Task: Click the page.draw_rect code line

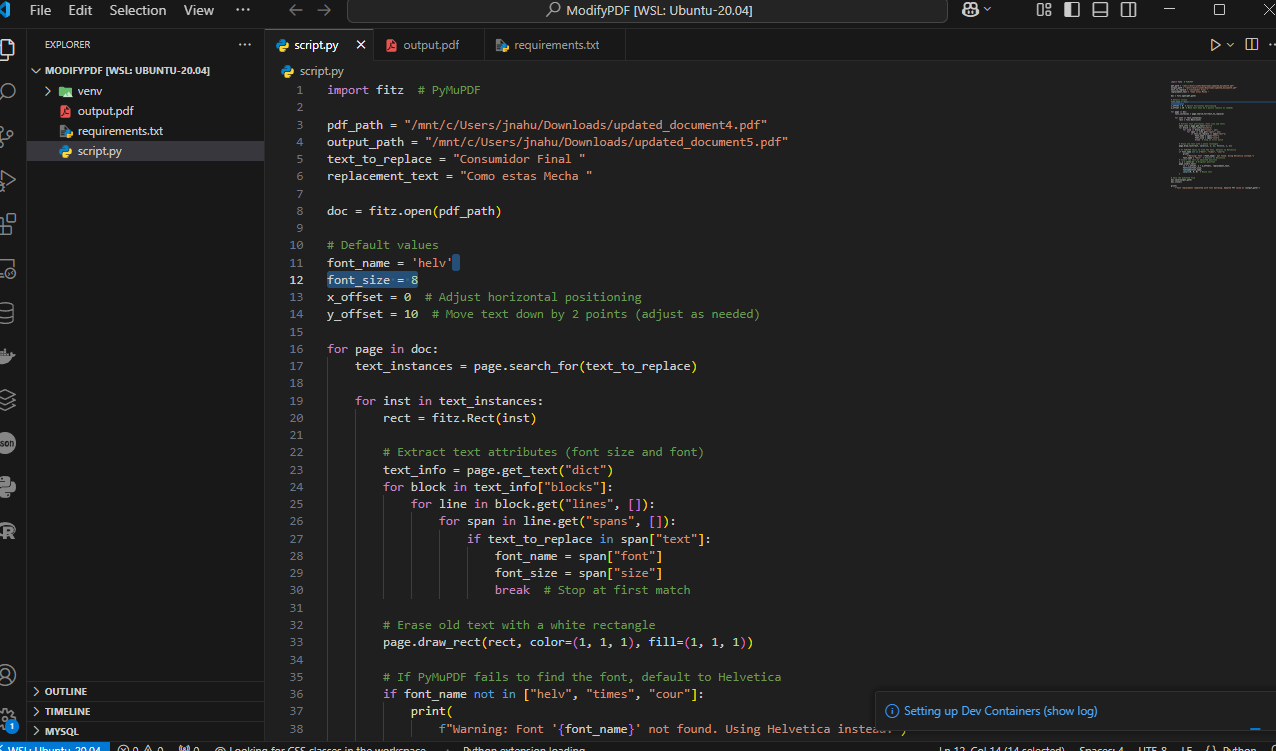Action: pyautogui.click(x=568, y=642)
